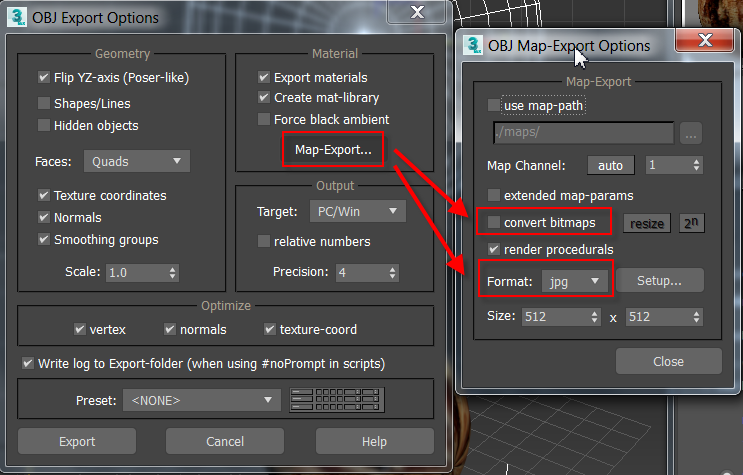Click the 3ds Max icon in OBJ Export Options title
Viewport: 743px width, 475px height.
coord(18,17)
